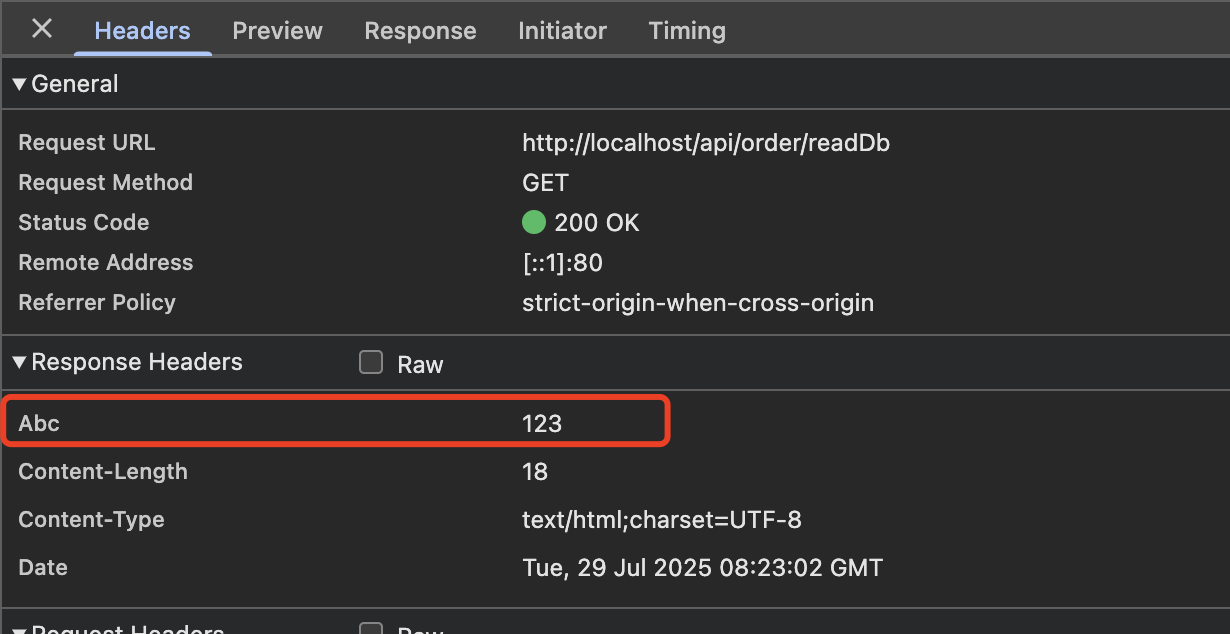Click the Date header value
The height and width of the screenshot is (634, 1230).
[x=702, y=568]
